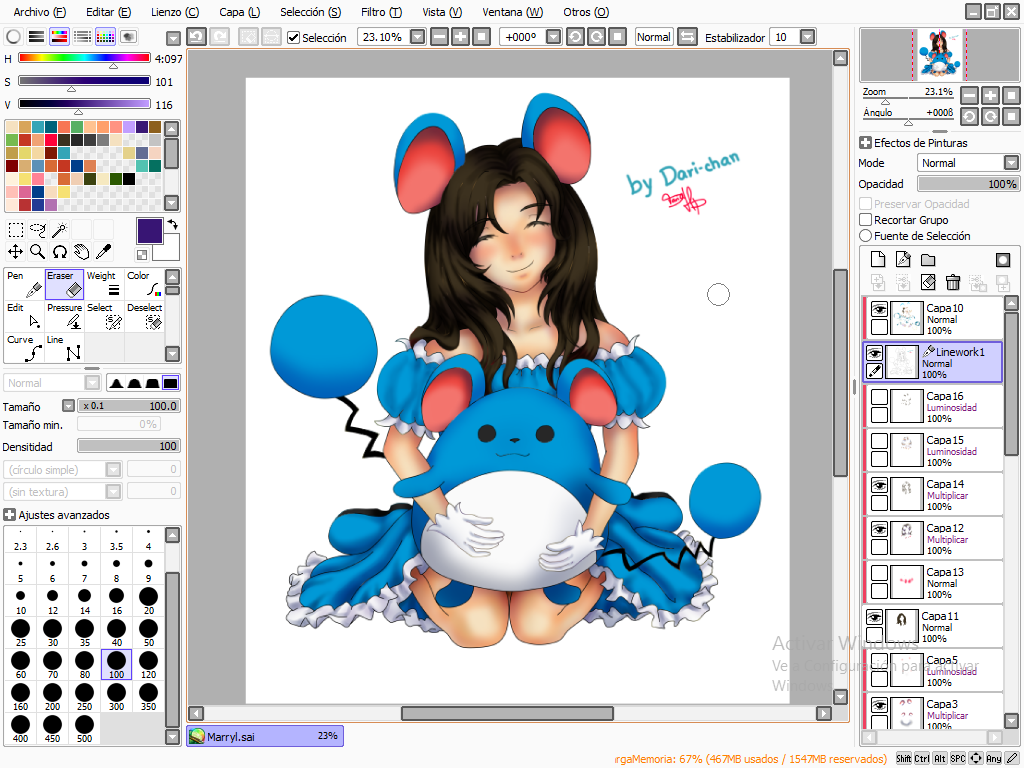Screen dimensions: 1024x768
Task: Pick the Line tool
Action: click(64, 347)
